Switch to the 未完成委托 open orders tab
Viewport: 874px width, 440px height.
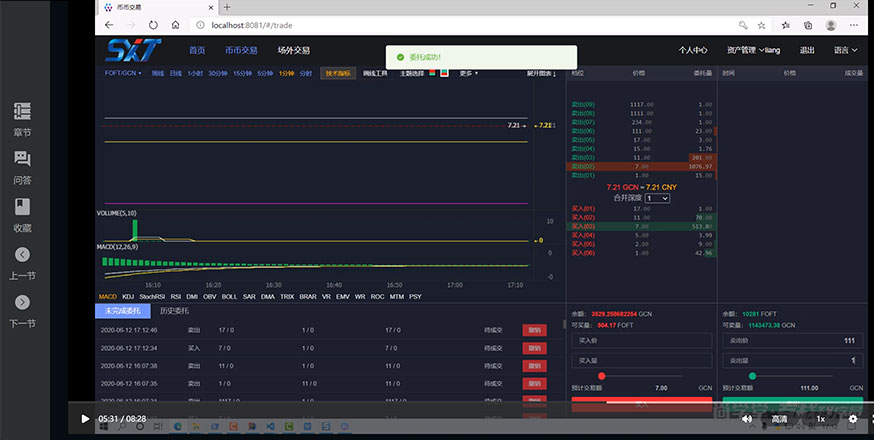point(123,311)
